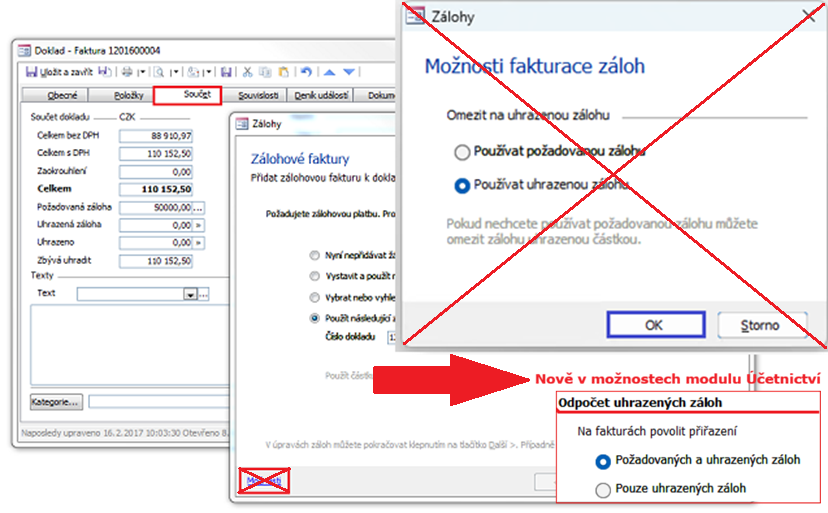The width and height of the screenshot is (828, 513).
Task: Click the field next to the Kategorie button
Action: click(159, 402)
